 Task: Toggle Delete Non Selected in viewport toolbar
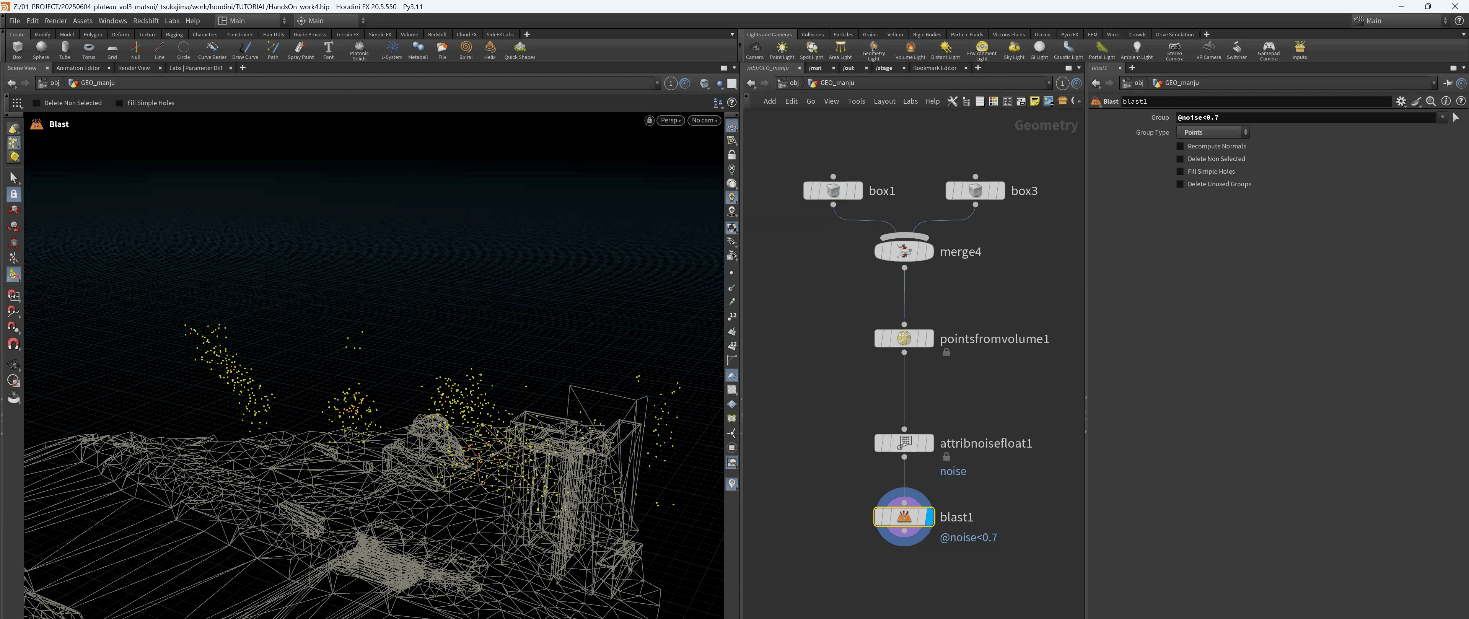38,103
